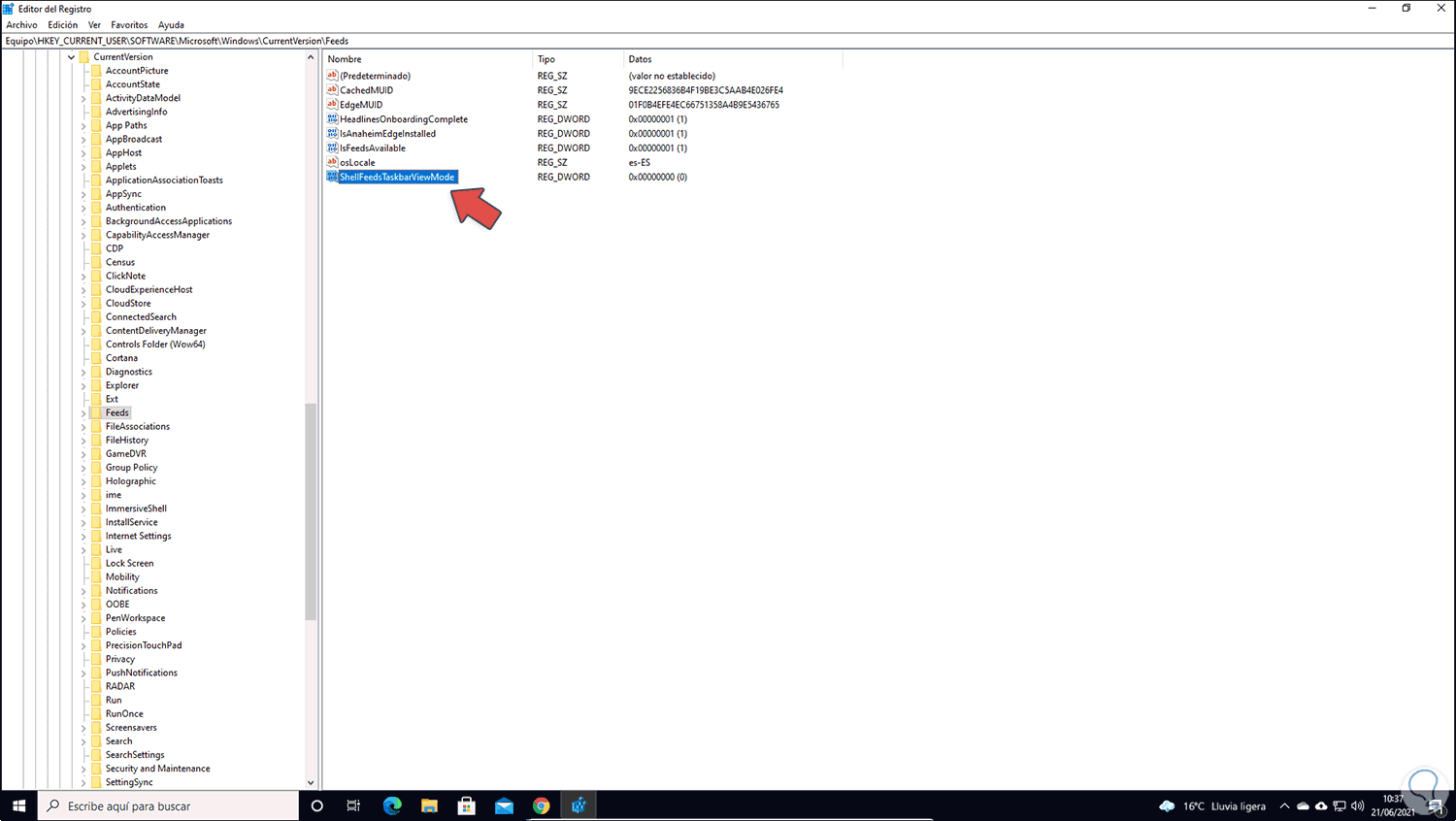Collapse the CurrentVersion tree node
The width and height of the screenshot is (1456, 821).
(x=71, y=57)
